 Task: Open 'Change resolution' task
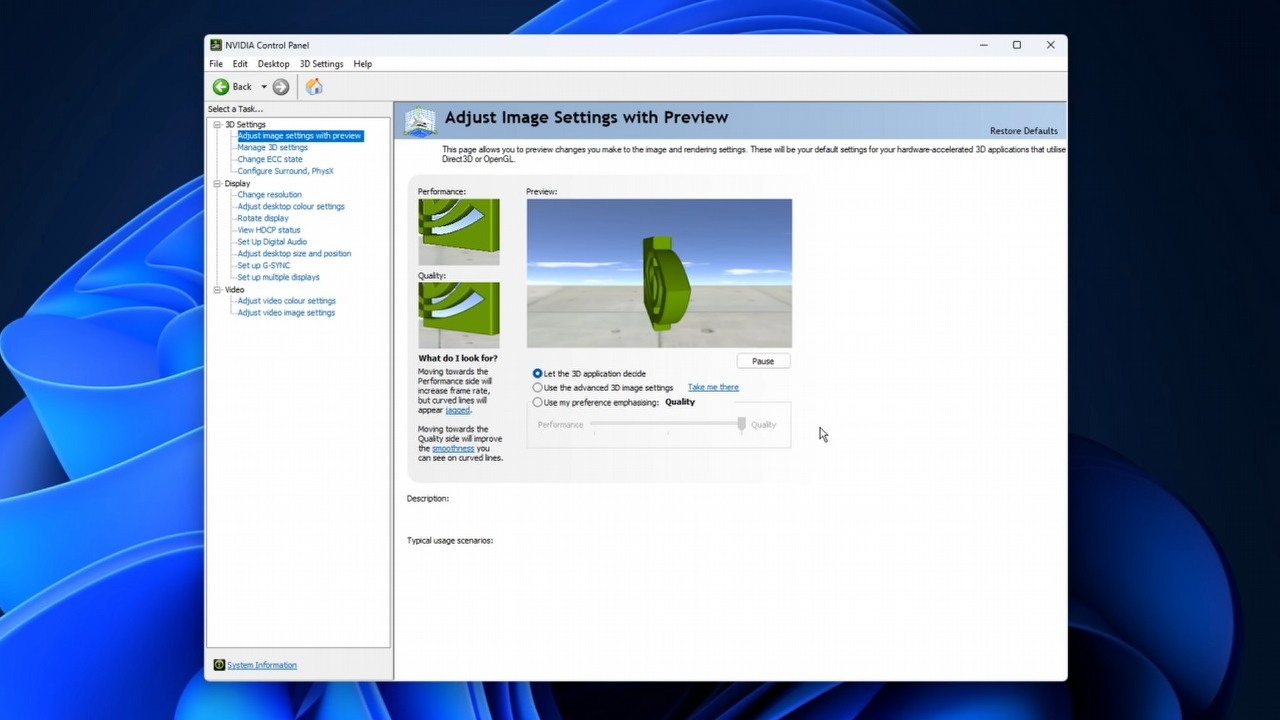pos(269,195)
